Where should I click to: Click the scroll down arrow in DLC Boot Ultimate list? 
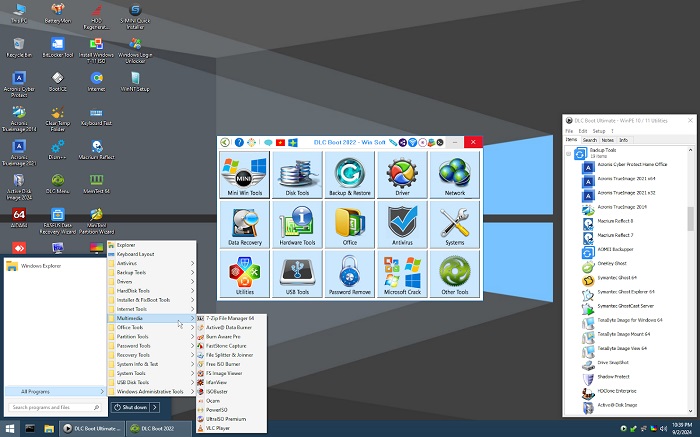click(x=690, y=411)
